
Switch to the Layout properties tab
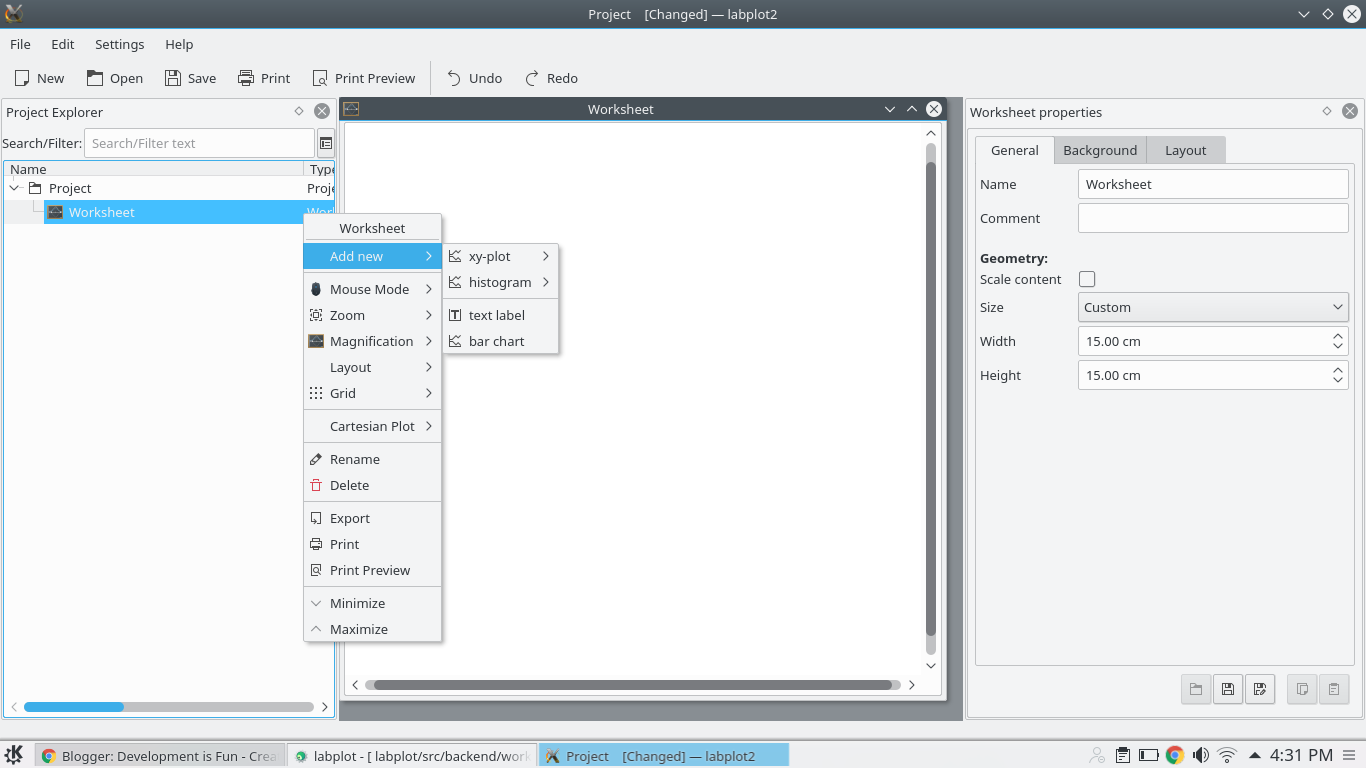(x=1186, y=150)
